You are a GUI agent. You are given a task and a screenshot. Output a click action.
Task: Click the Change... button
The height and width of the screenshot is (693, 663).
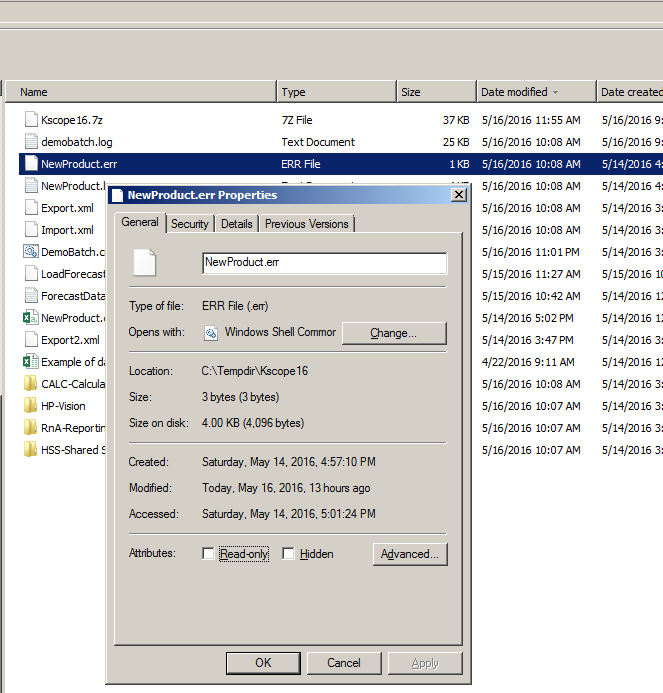pos(394,333)
